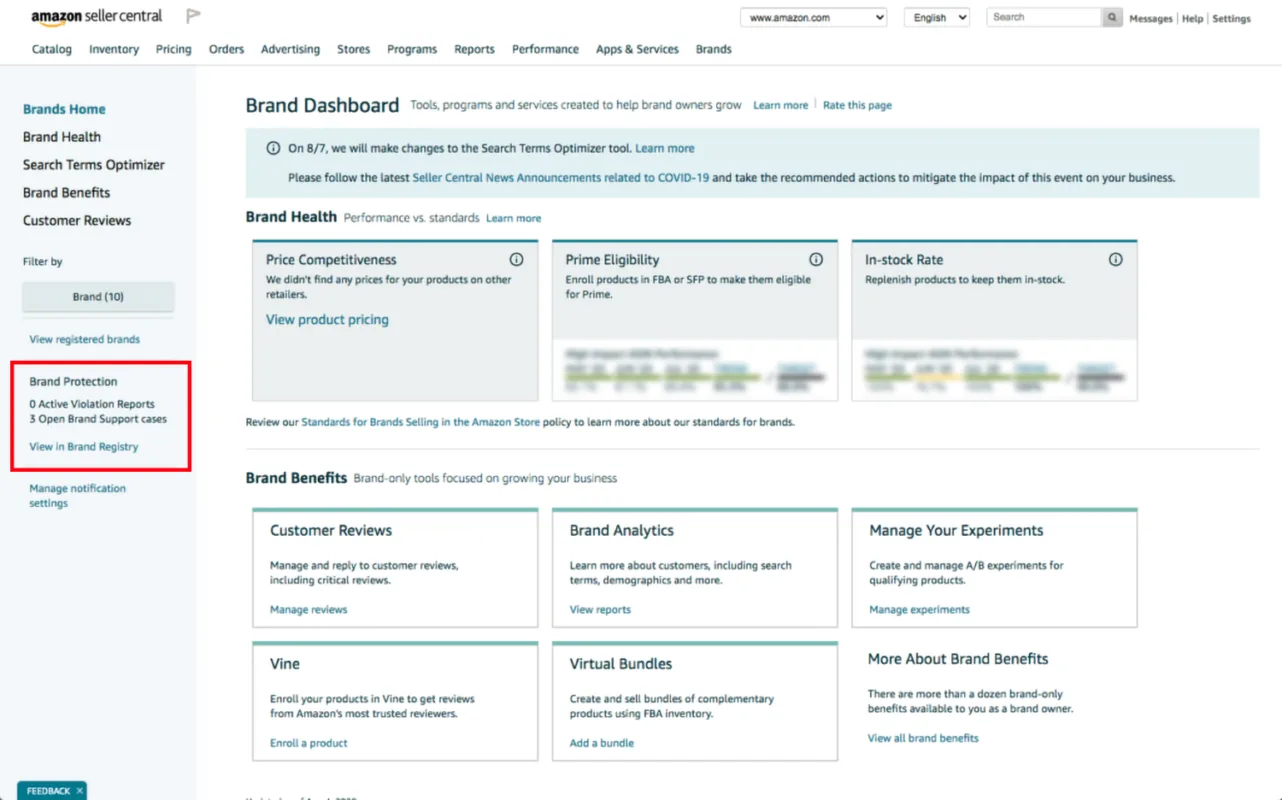The width and height of the screenshot is (1282, 800).
Task: Click Enroll a product in Vine
Action: coord(309,744)
